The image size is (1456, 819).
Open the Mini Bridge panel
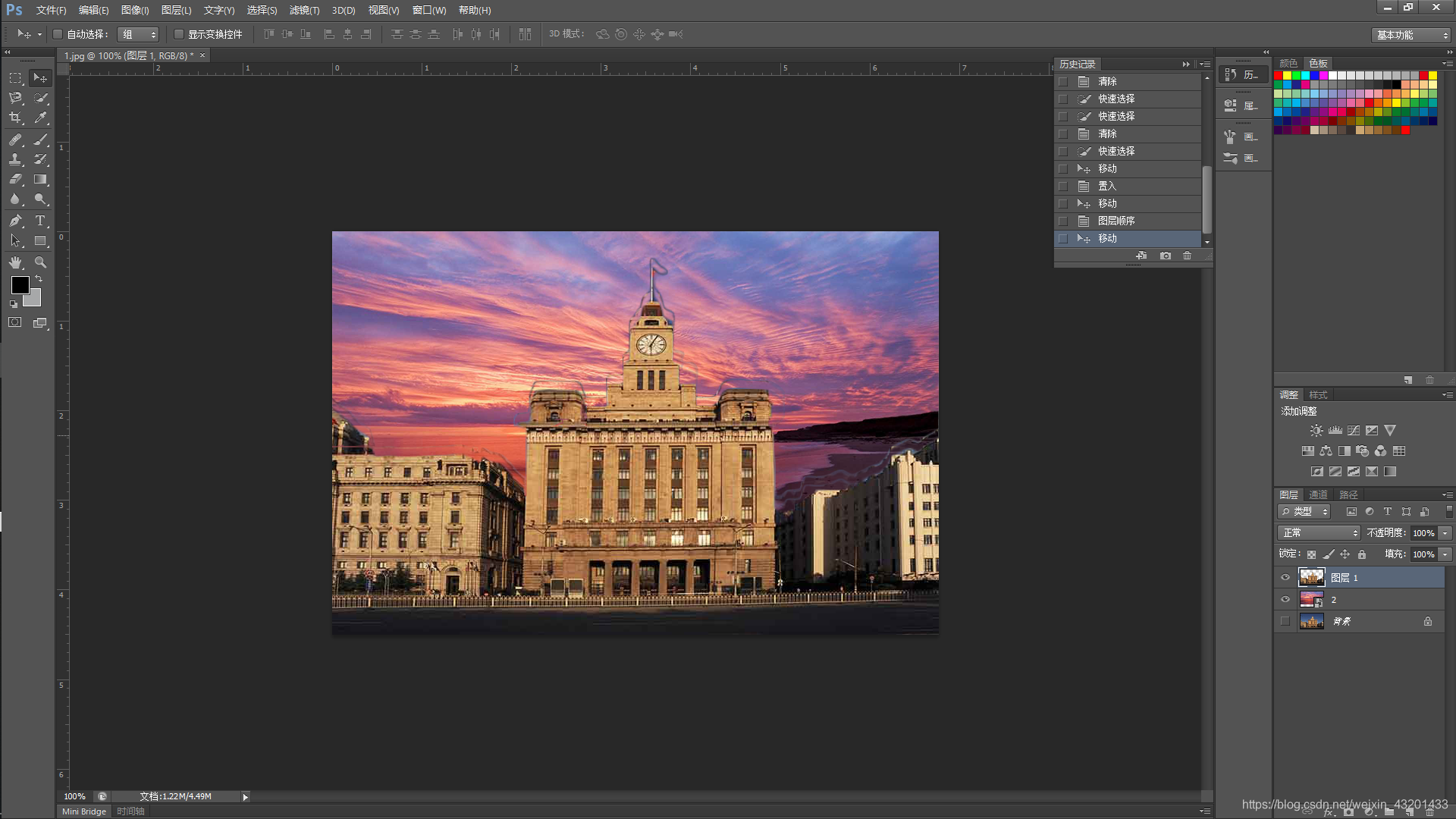click(84, 811)
